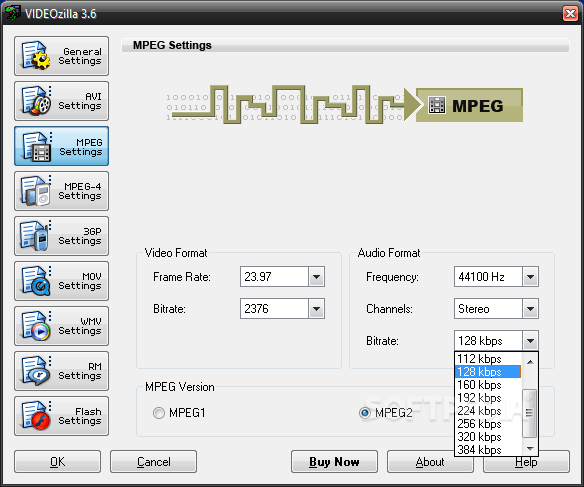The width and height of the screenshot is (584, 487).
Task: Choose 320 kbps from bitrate list
Action: tap(488, 437)
